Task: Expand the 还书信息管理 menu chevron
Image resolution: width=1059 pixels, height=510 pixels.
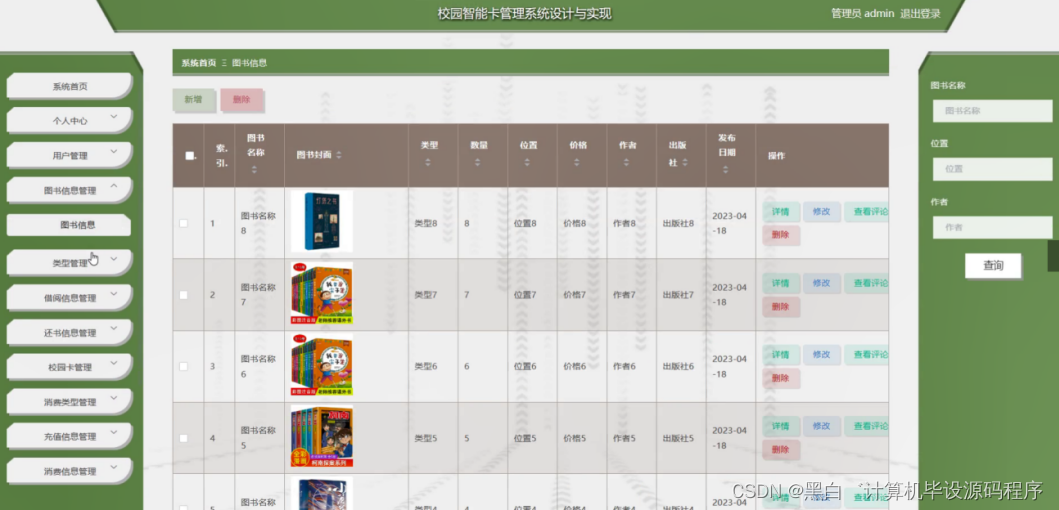Action: [x=113, y=328]
